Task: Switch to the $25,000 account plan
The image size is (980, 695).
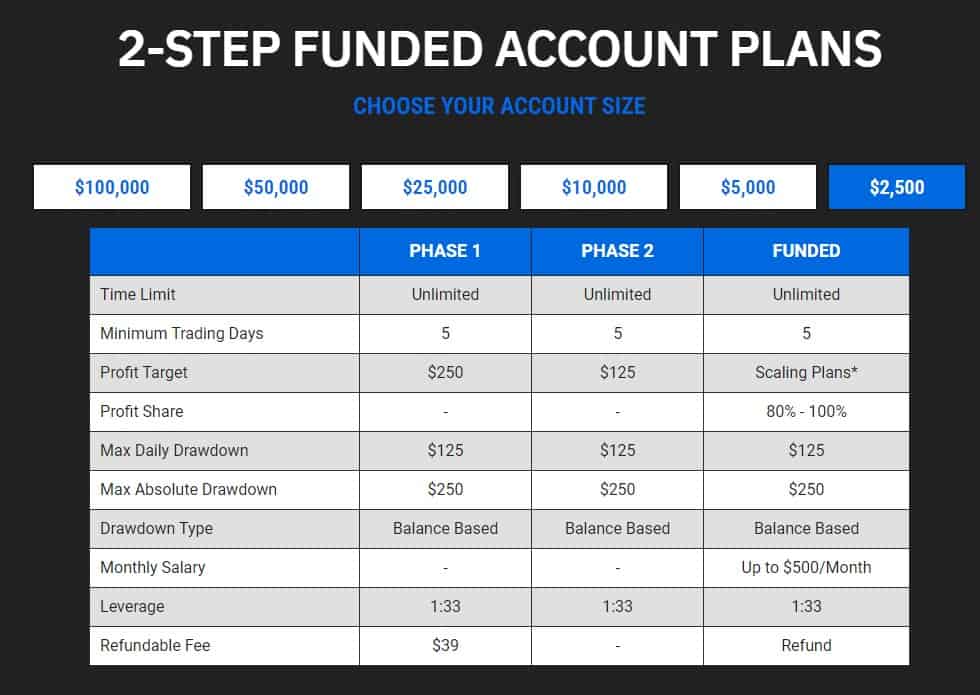Action: point(435,187)
